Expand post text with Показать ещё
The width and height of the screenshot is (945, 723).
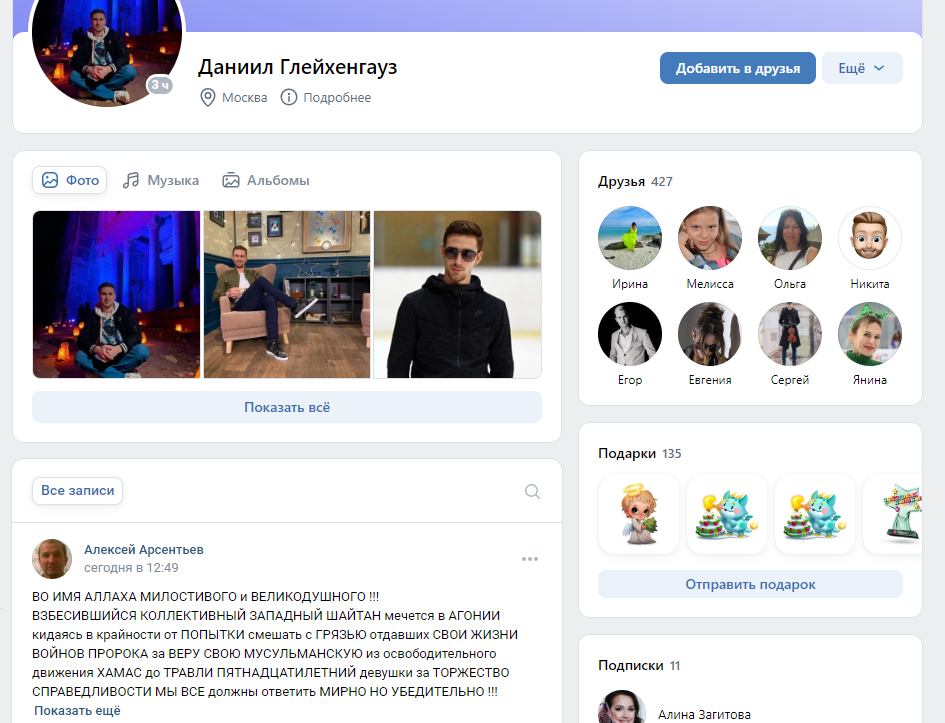point(77,710)
